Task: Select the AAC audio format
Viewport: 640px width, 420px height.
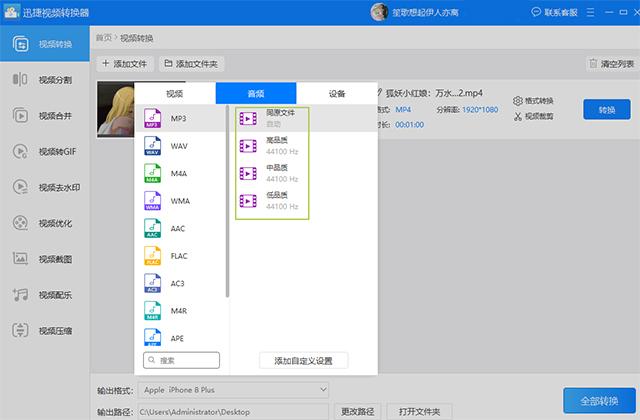Action: point(180,228)
